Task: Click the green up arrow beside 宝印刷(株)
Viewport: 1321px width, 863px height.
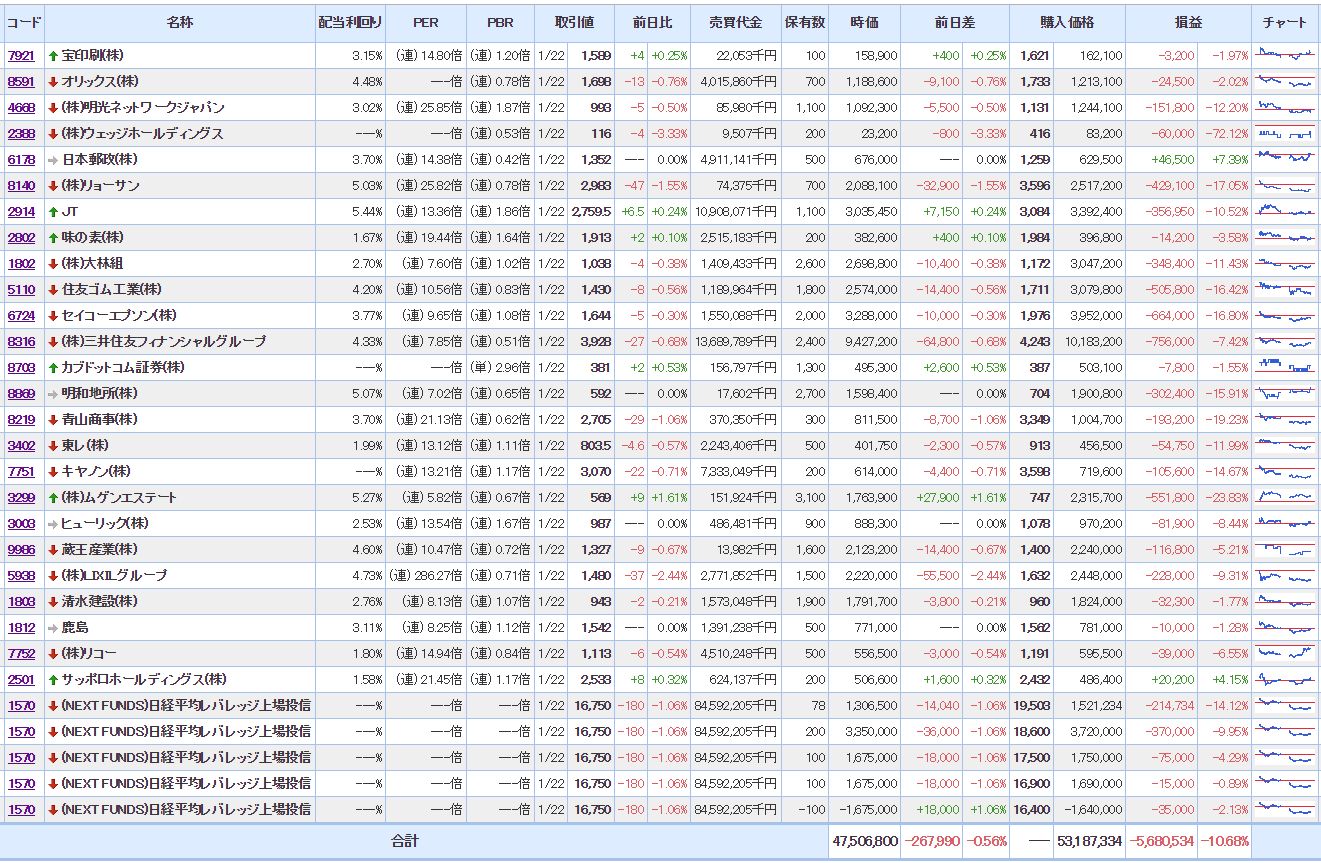Action: 53,55
